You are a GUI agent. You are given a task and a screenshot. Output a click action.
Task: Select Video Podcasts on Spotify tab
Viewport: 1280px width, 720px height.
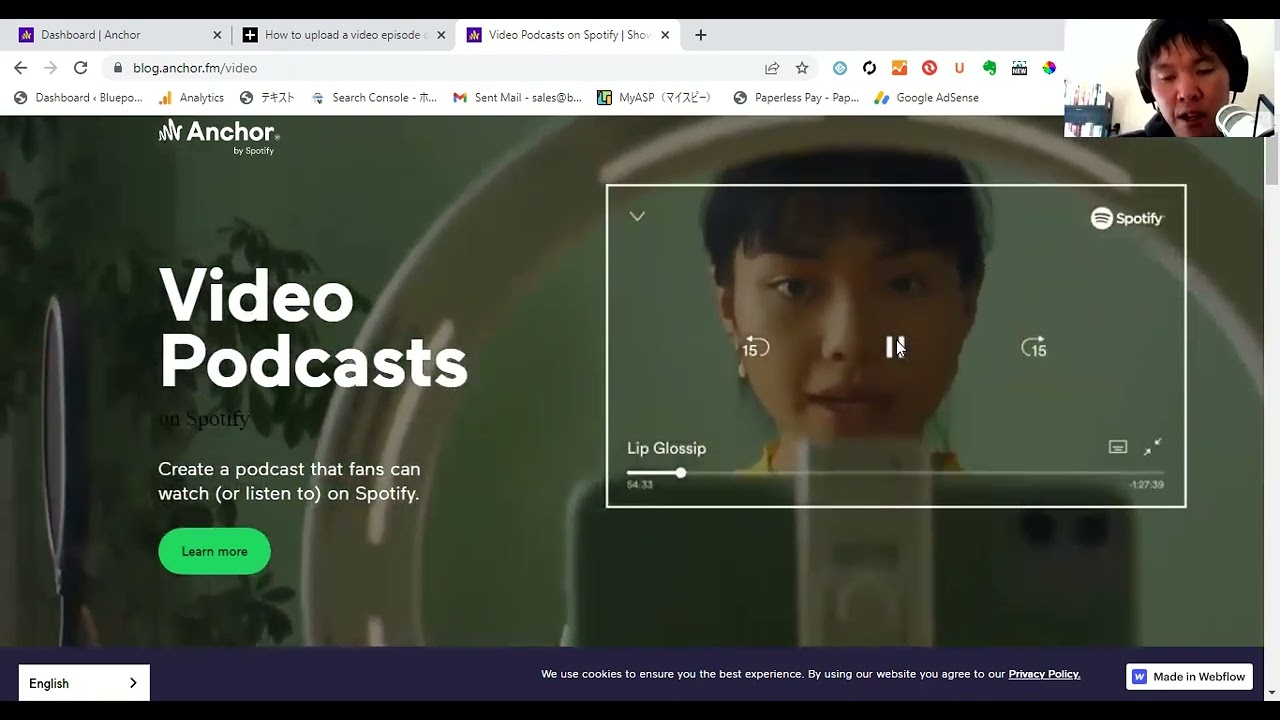569,35
